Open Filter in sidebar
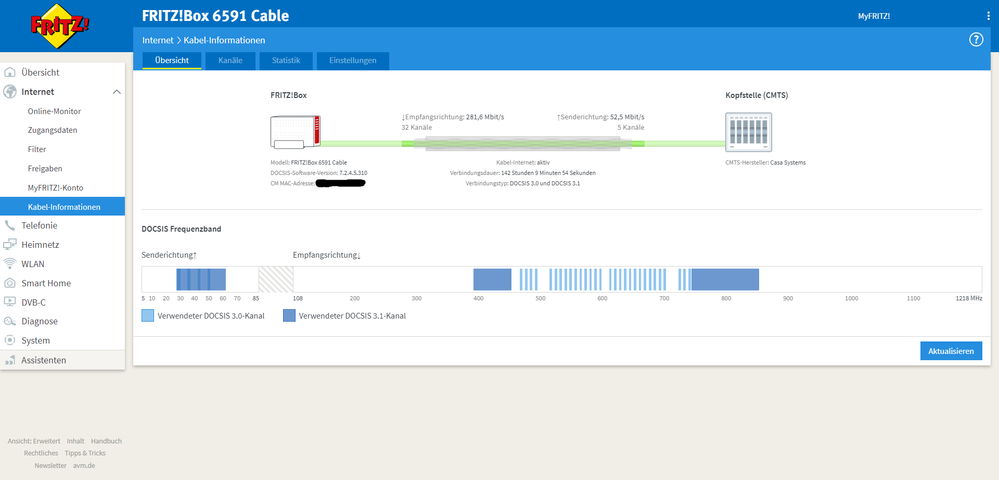Viewport: 999px width, 480px height. point(62,149)
